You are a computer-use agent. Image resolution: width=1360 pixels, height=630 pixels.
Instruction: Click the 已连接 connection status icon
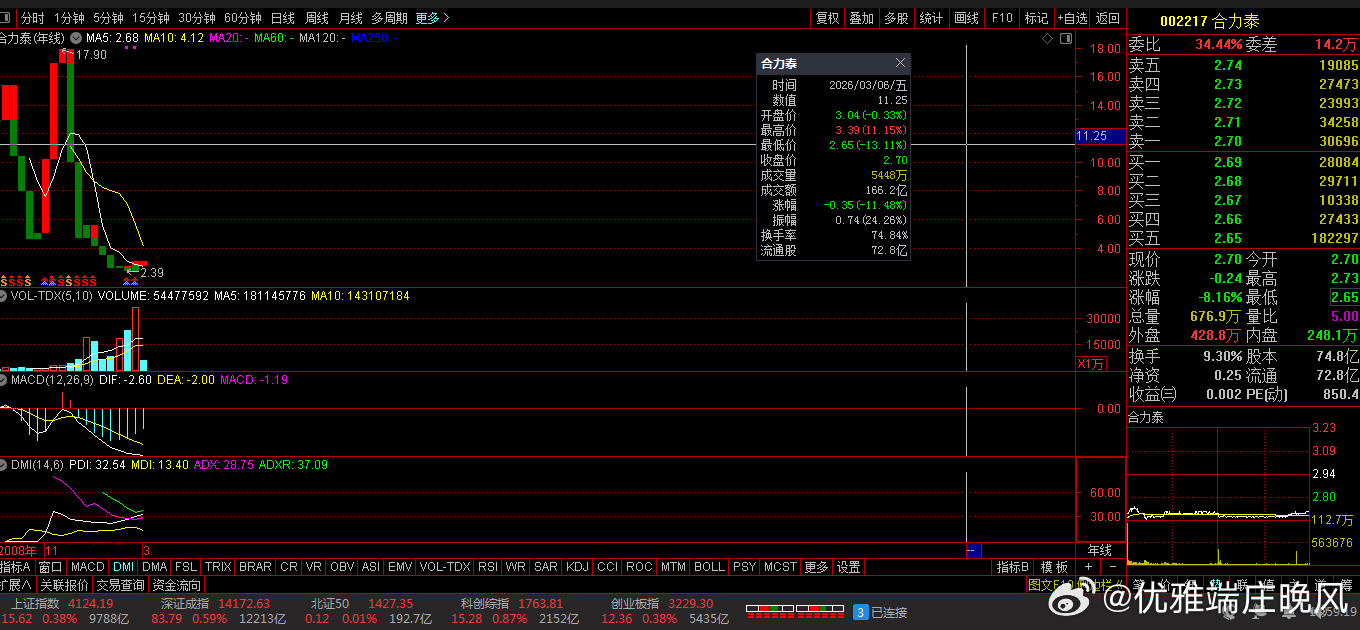pos(861,612)
